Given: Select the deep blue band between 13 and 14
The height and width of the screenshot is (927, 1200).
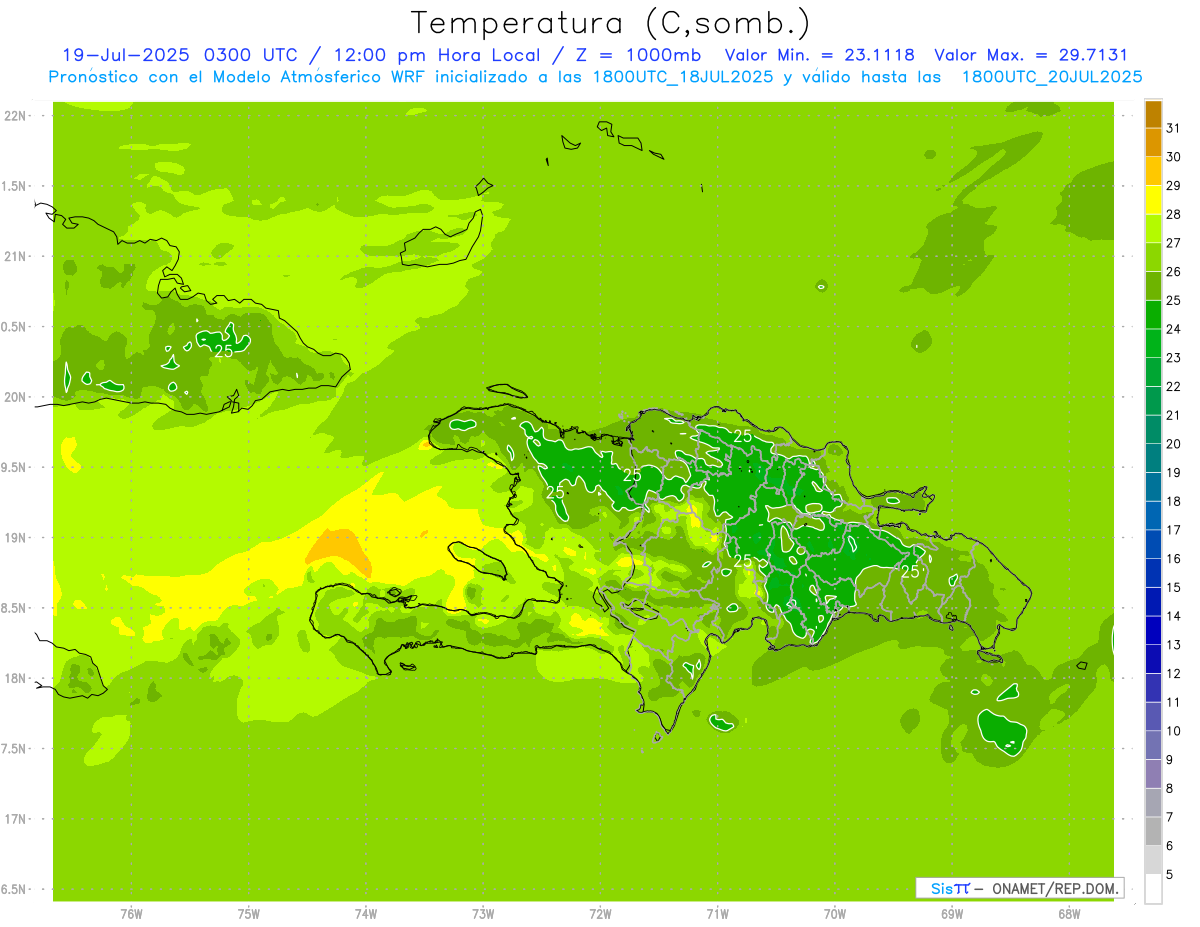Looking at the screenshot, I should 1153,630.
